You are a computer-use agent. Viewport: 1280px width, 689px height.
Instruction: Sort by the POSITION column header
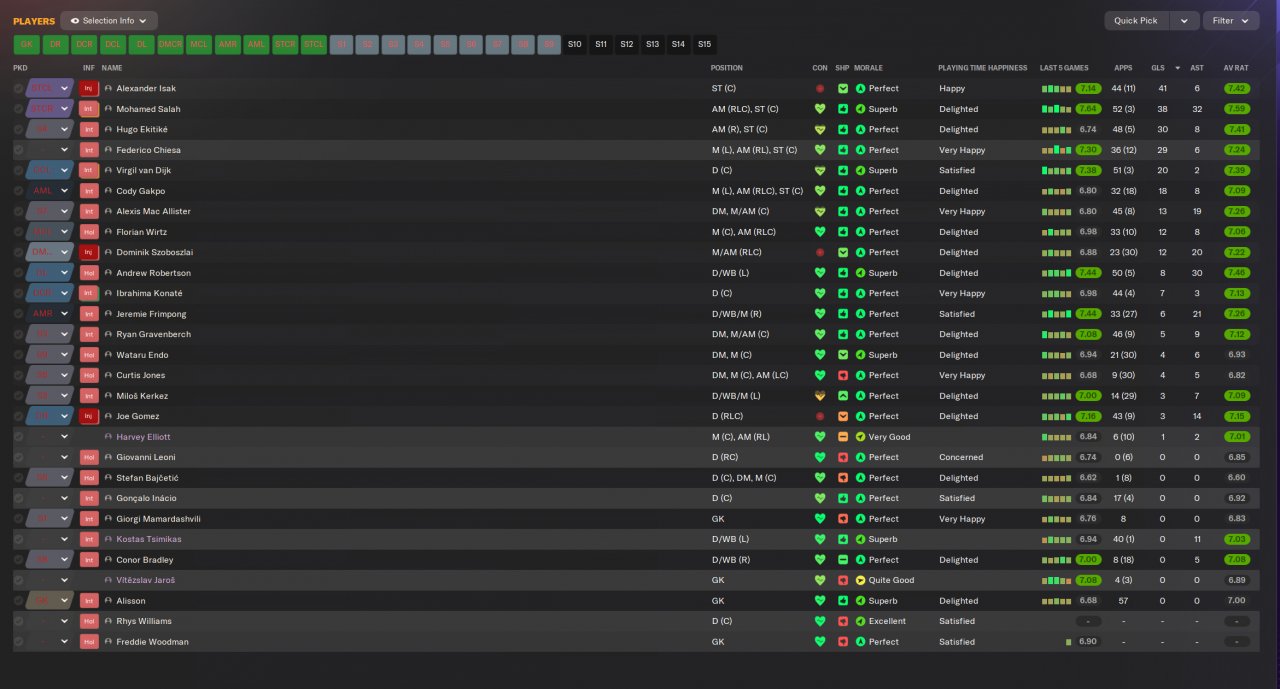(x=727, y=68)
